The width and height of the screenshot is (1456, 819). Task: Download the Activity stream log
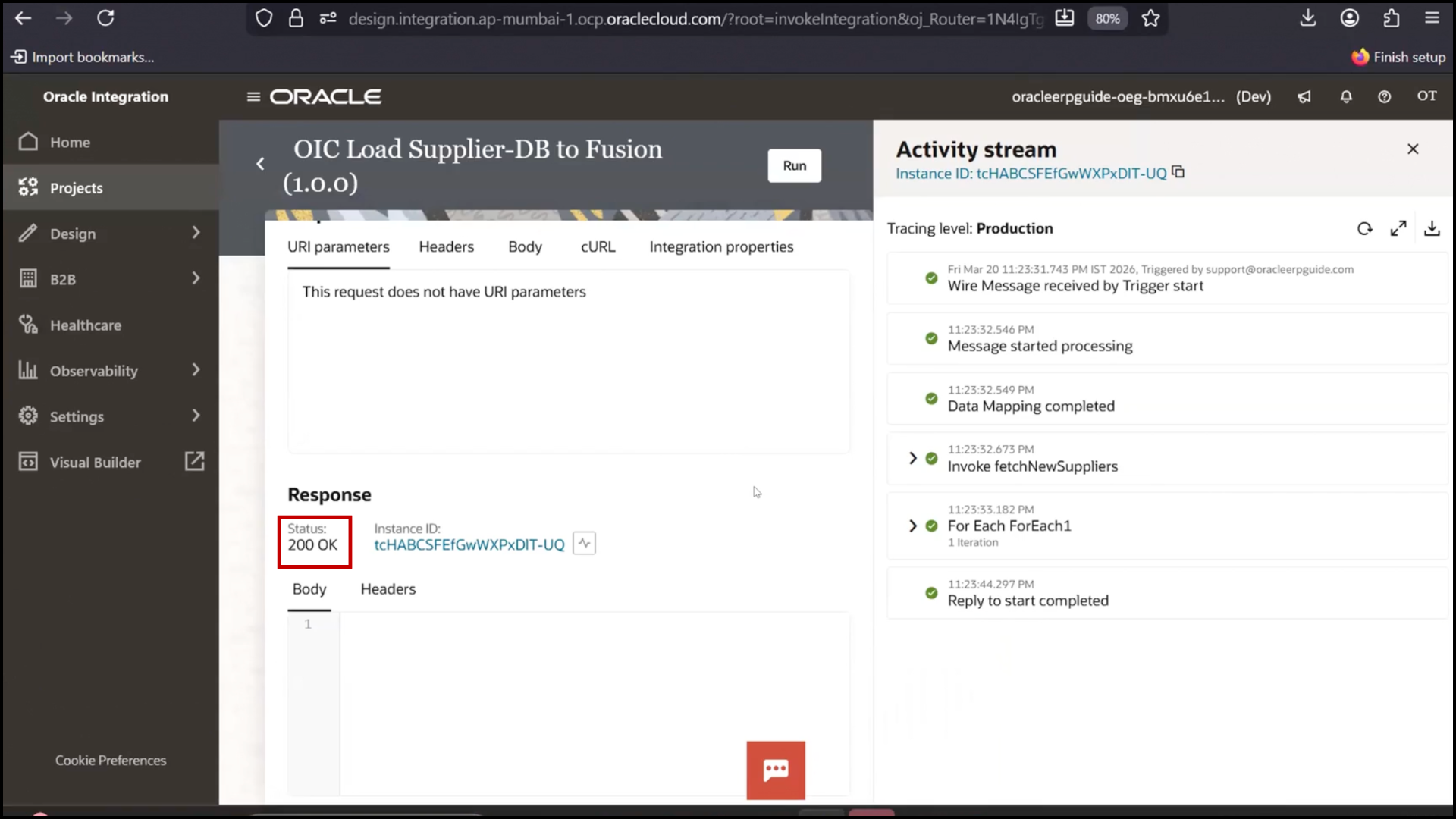point(1432,228)
